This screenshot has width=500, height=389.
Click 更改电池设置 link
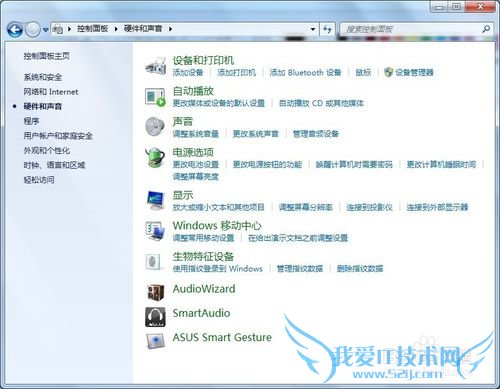(x=196, y=164)
